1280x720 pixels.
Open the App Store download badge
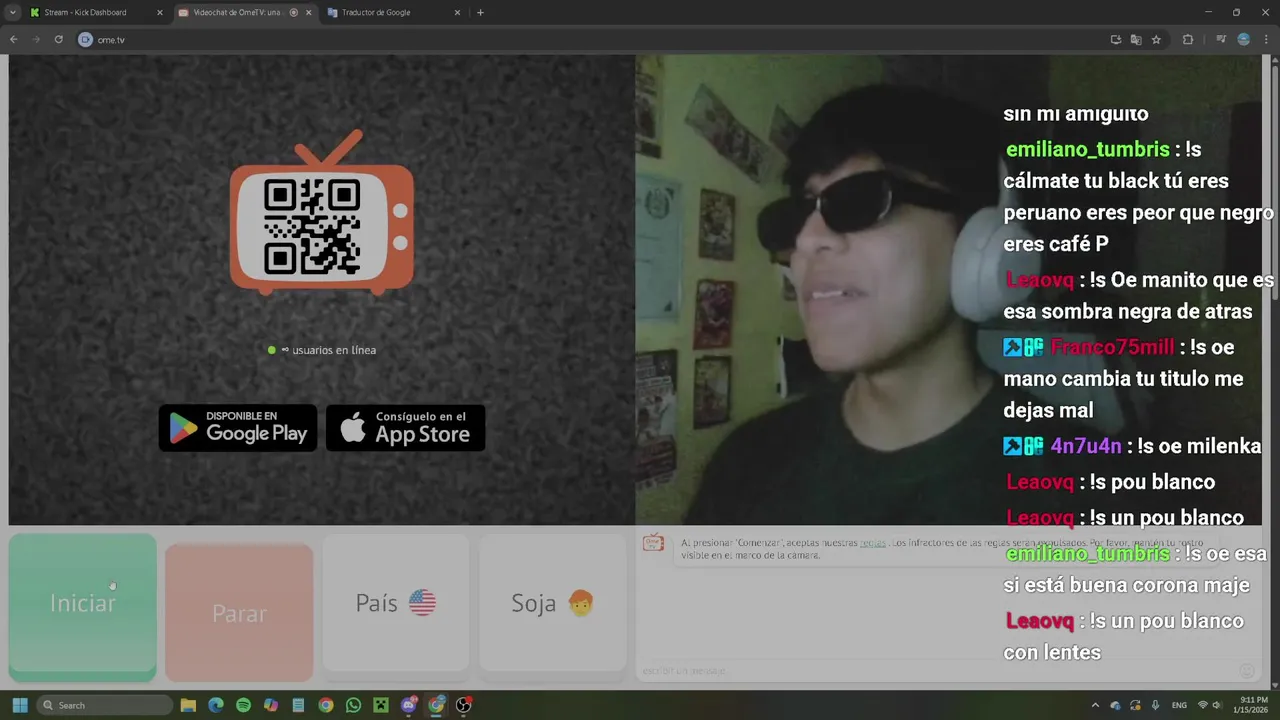coord(405,428)
